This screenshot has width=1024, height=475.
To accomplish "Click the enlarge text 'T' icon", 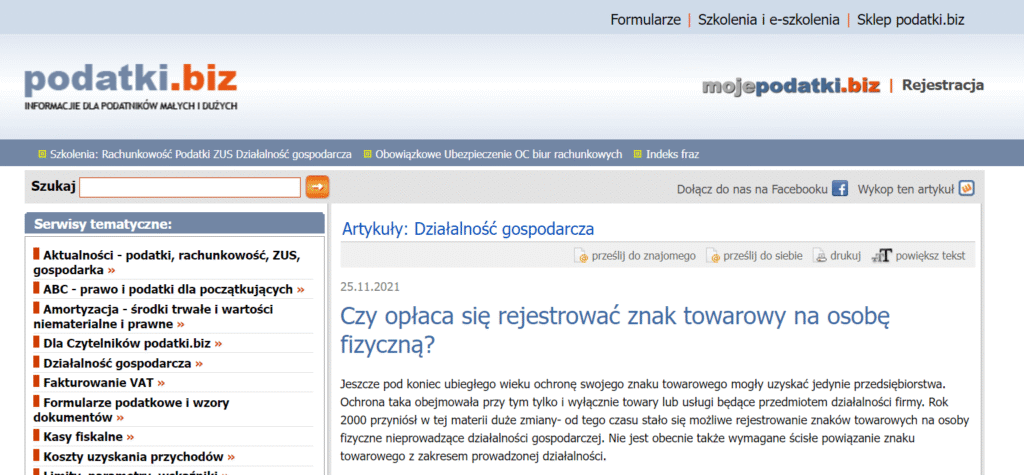I will 881,256.
